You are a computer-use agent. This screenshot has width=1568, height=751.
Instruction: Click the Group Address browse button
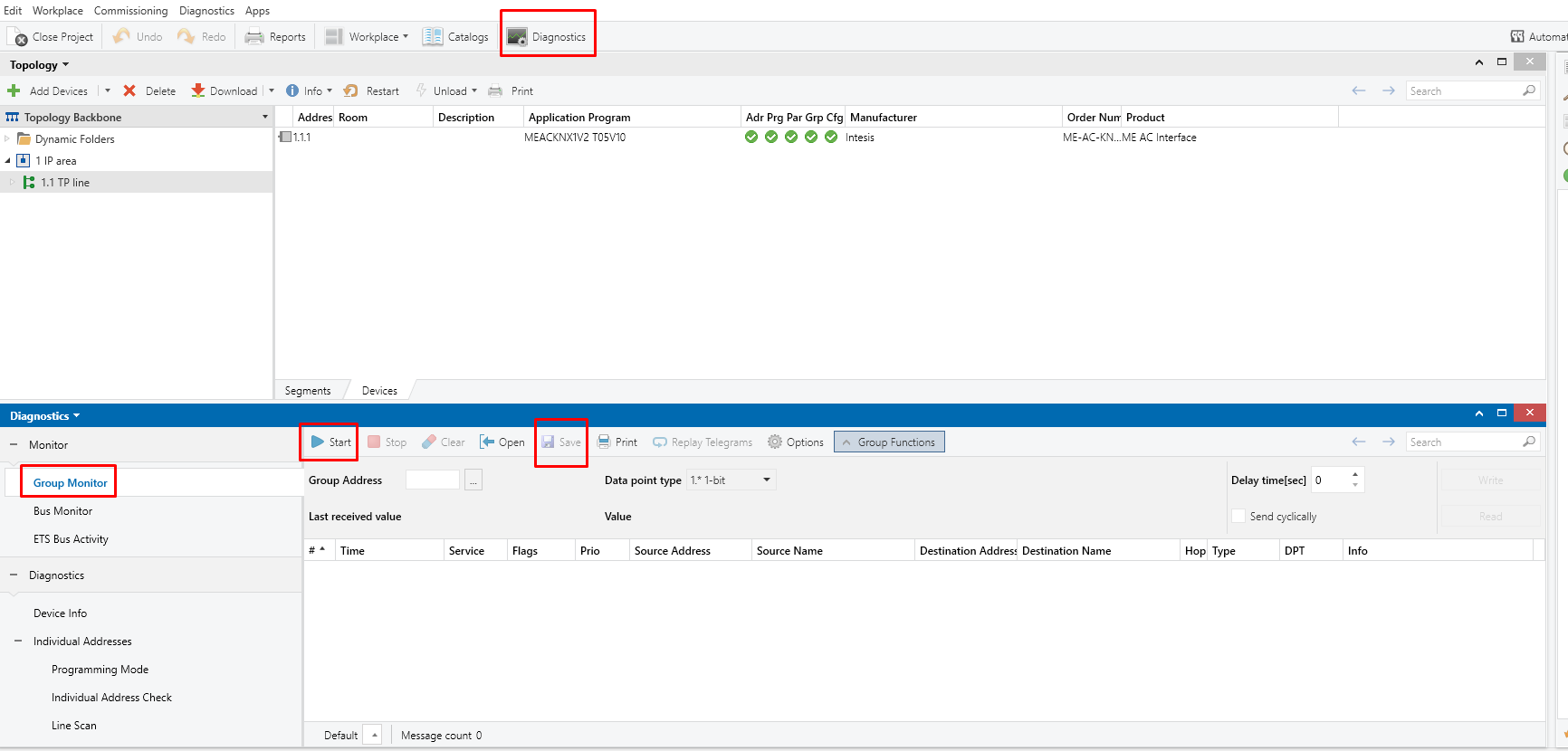point(473,480)
